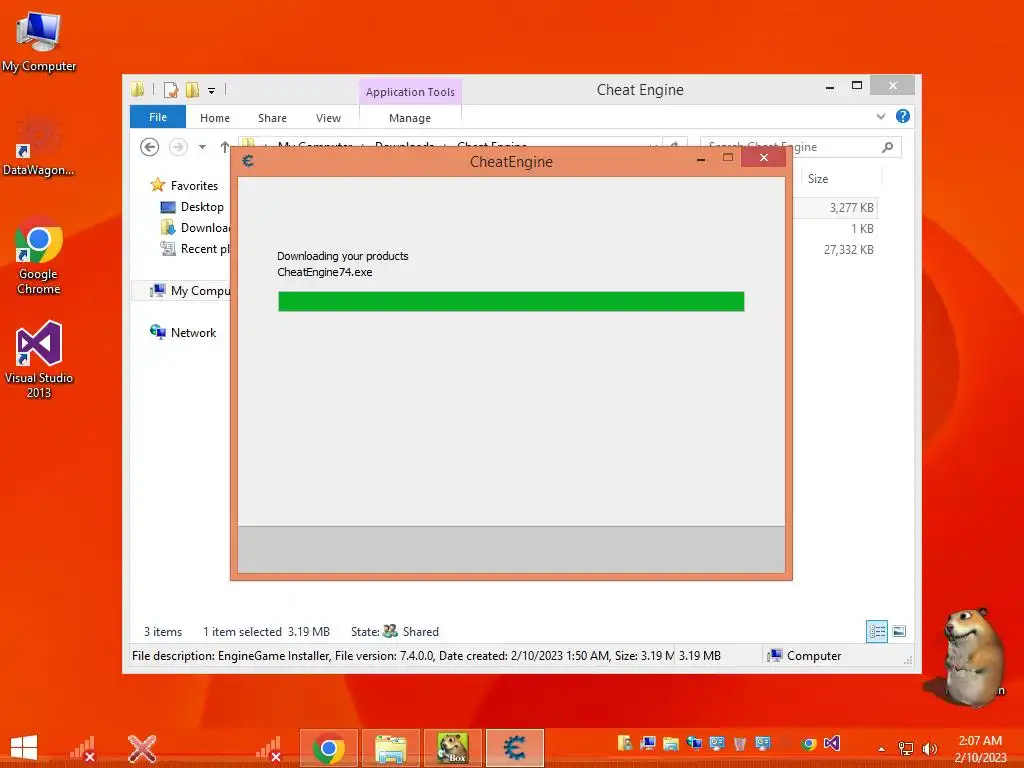Open the DataWagon desktop shortcut
The height and width of the screenshot is (768, 1024).
coord(39,146)
